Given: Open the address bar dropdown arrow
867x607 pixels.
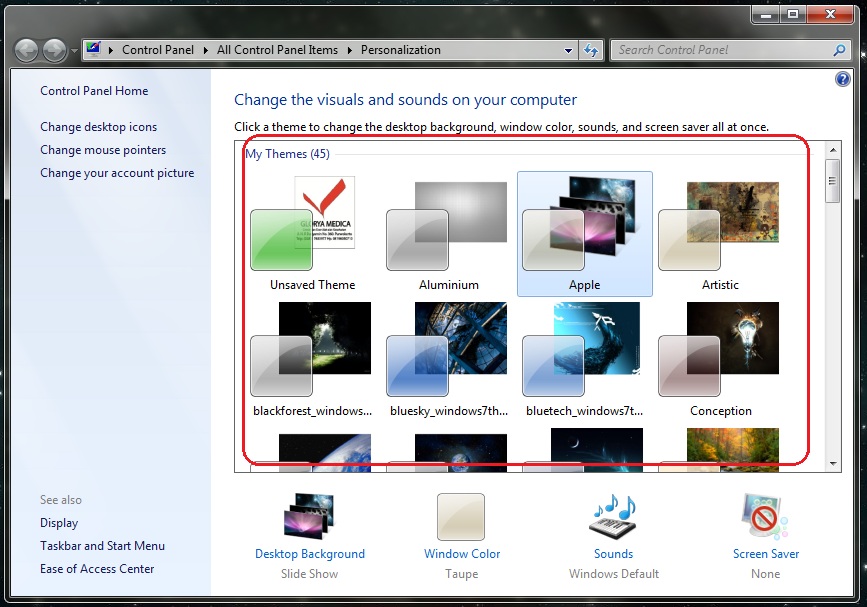Looking at the screenshot, I should tap(567, 49).
